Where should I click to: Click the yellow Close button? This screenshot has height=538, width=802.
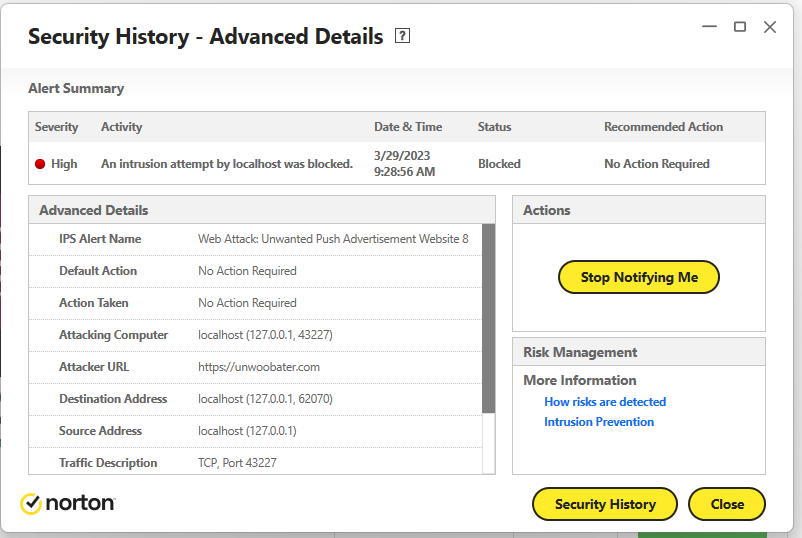click(727, 504)
